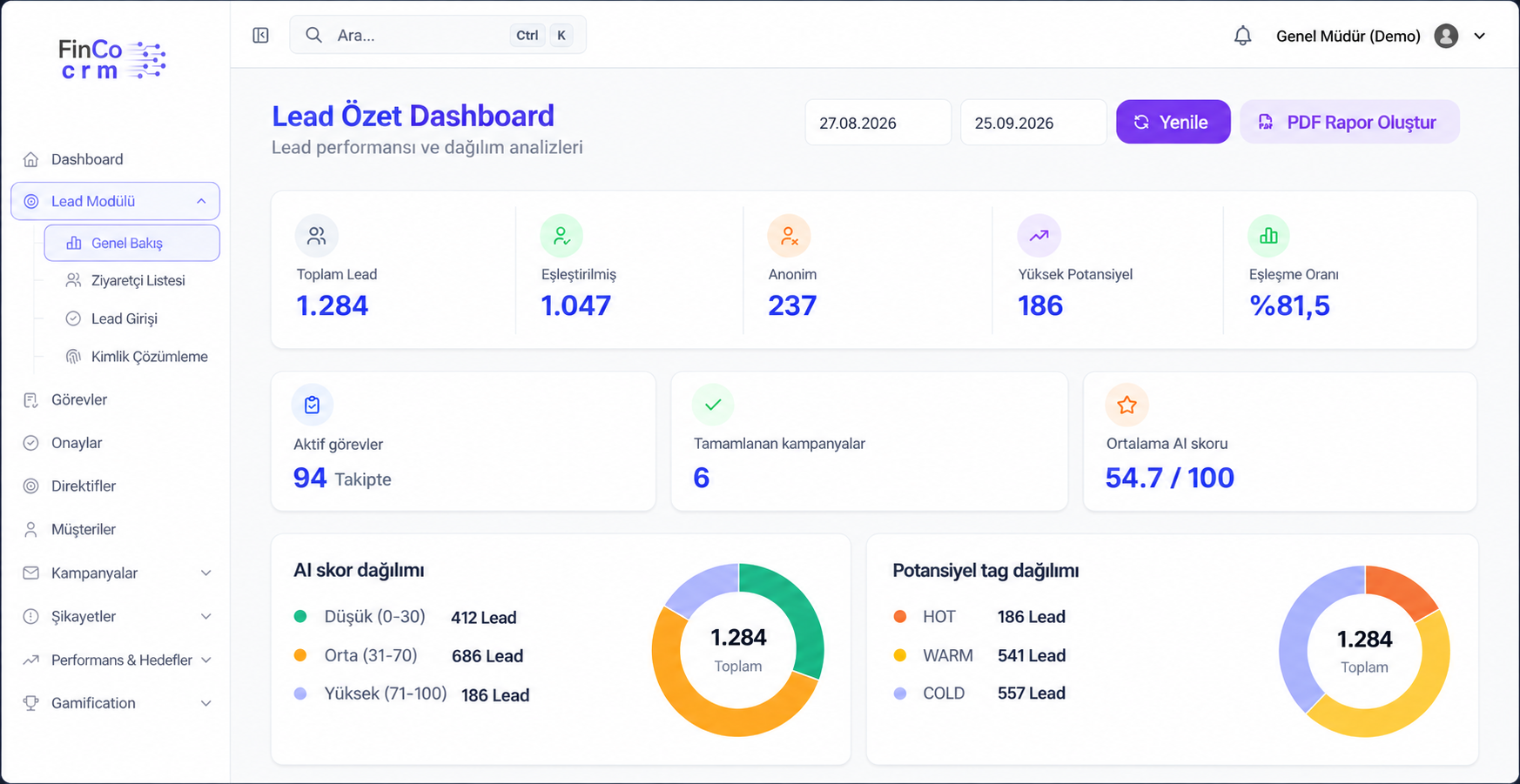Open the Genel Bakış page
This screenshot has width=1520, height=784.
point(132,243)
